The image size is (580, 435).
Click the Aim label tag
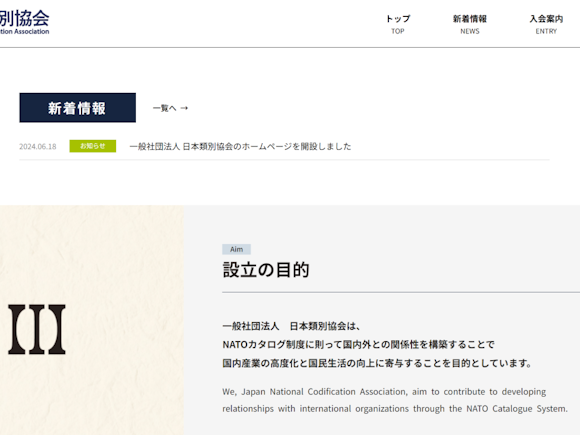(x=236, y=249)
